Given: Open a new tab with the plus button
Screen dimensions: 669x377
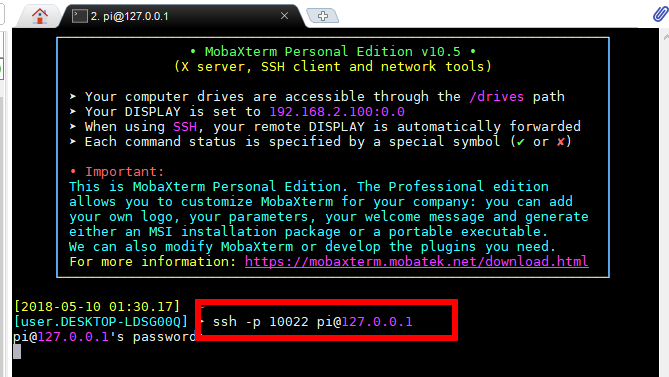Looking at the screenshot, I should (323, 16).
